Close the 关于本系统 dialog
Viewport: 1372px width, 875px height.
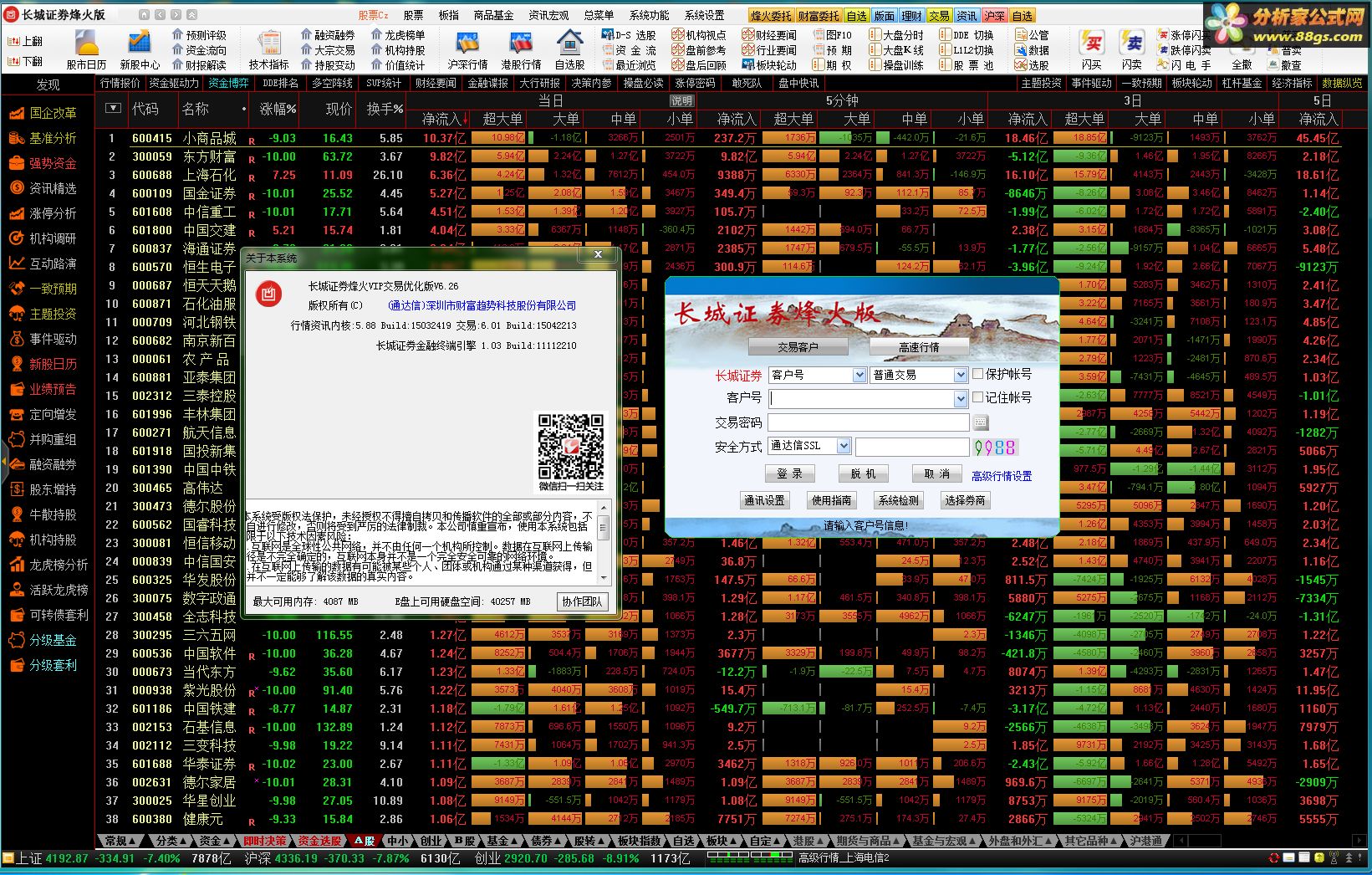(x=598, y=254)
